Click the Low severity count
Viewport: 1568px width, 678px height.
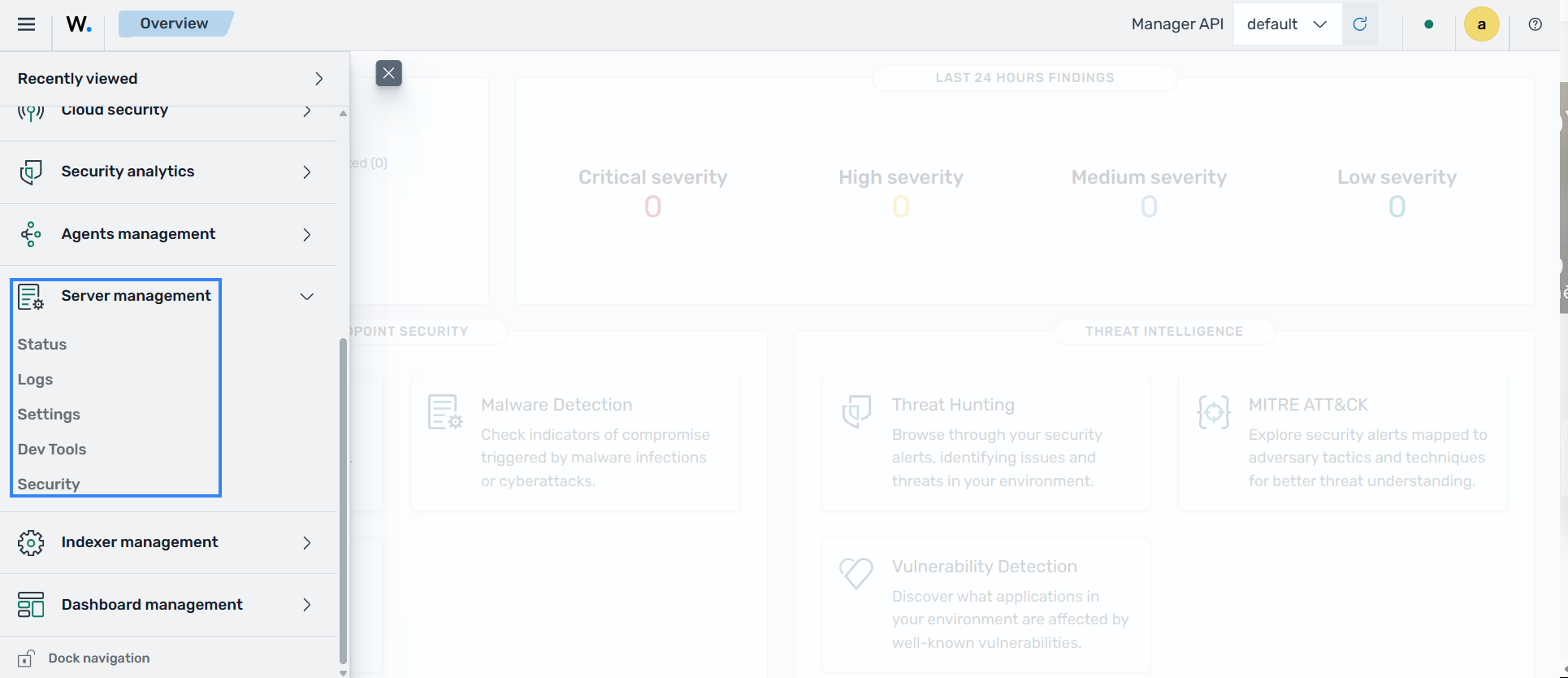[1397, 207]
